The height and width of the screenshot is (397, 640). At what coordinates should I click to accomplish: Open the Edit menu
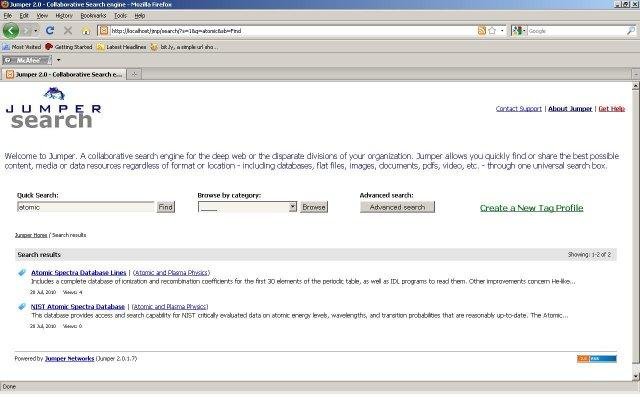tap(24, 16)
